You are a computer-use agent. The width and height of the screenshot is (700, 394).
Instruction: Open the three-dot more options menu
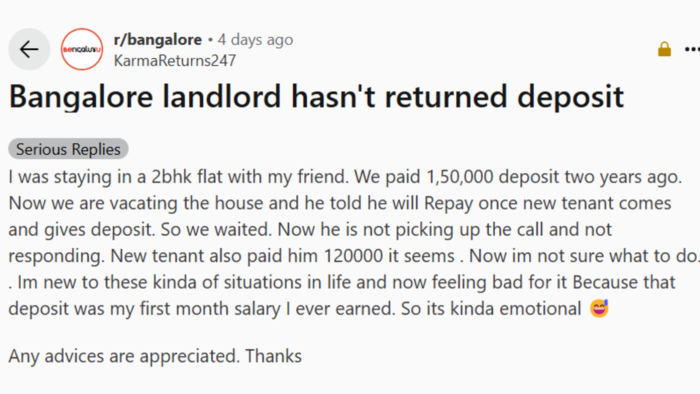click(692, 50)
